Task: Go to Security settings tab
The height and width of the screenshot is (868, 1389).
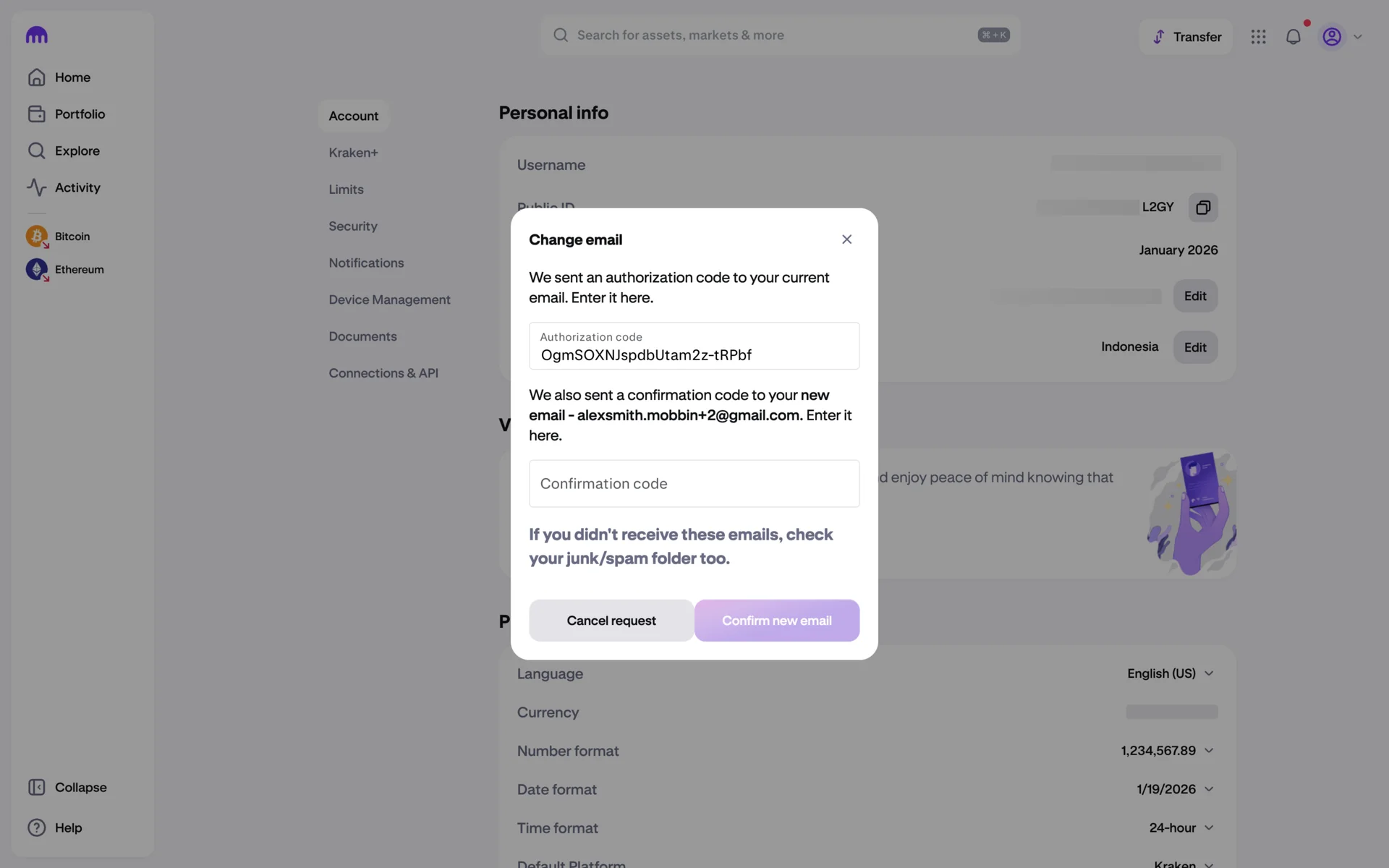Action: (352, 226)
